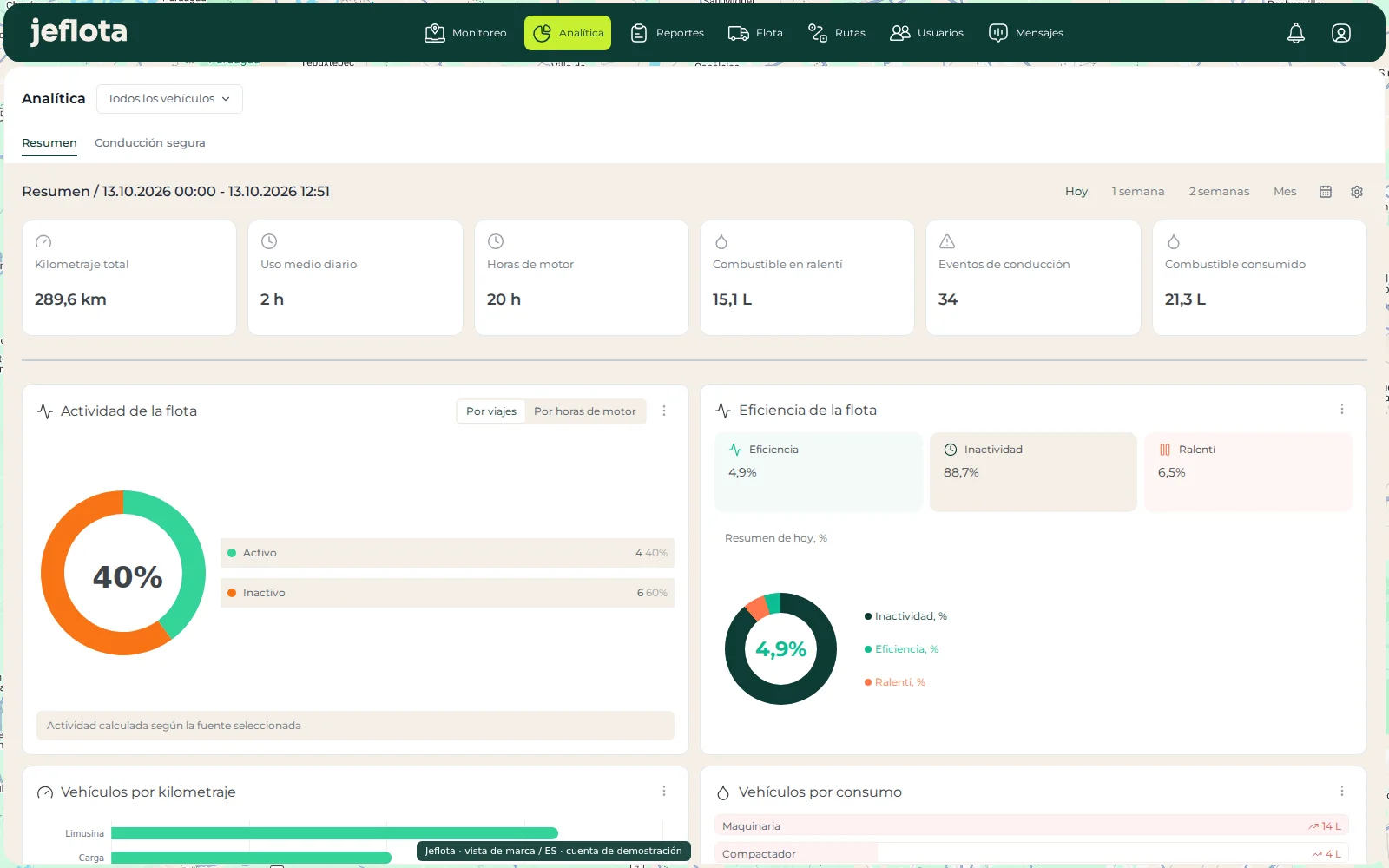Open user profile icon
Image resolution: width=1389 pixels, height=868 pixels.
coord(1340,33)
